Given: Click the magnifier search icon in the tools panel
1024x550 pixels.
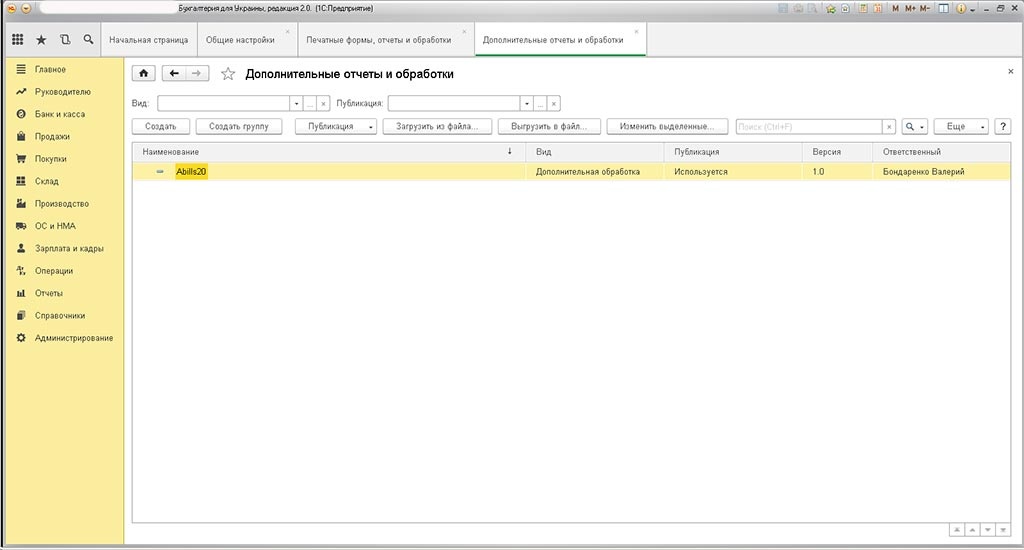Looking at the screenshot, I should (89, 40).
